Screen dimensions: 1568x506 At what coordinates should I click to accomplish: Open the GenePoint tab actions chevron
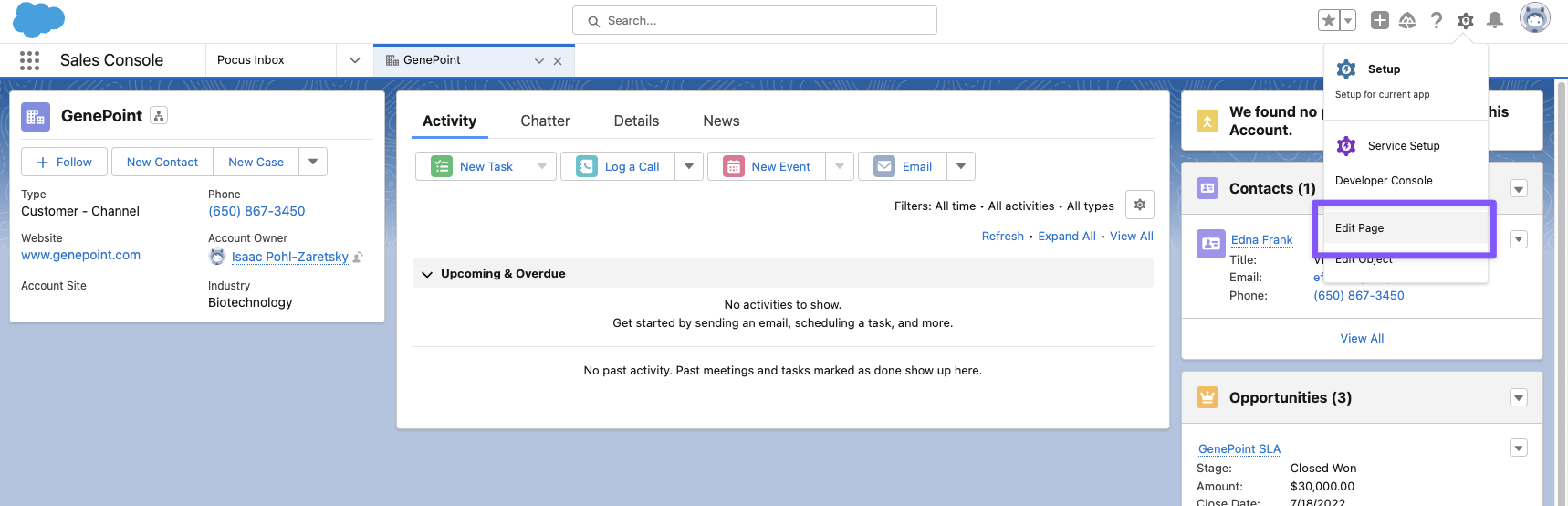pyautogui.click(x=539, y=61)
